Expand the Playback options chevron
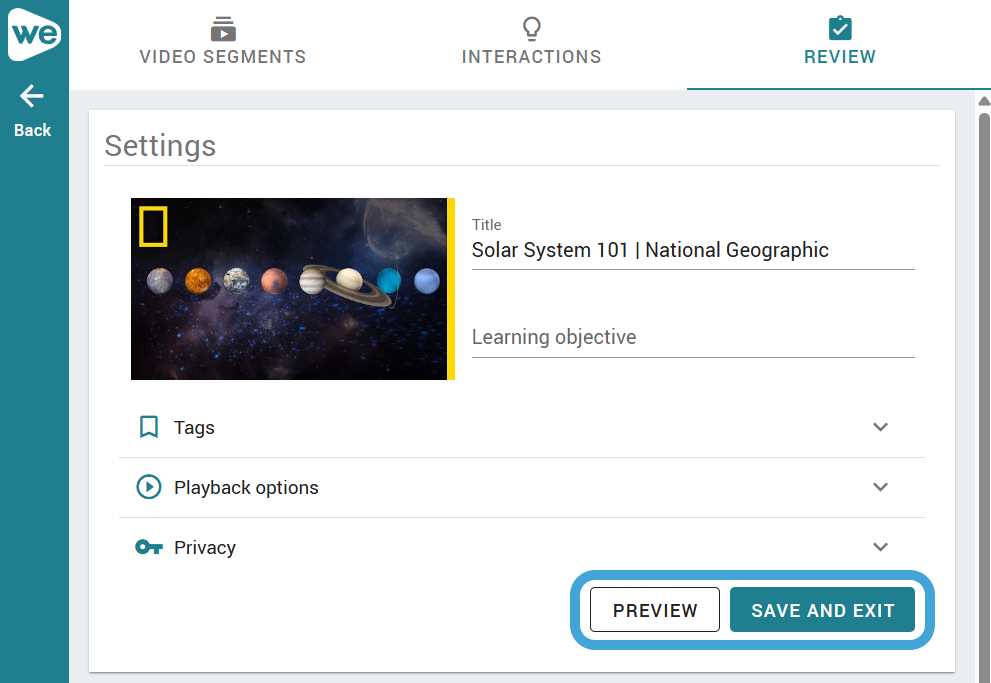The width and height of the screenshot is (991, 683). pyautogui.click(x=880, y=487)
